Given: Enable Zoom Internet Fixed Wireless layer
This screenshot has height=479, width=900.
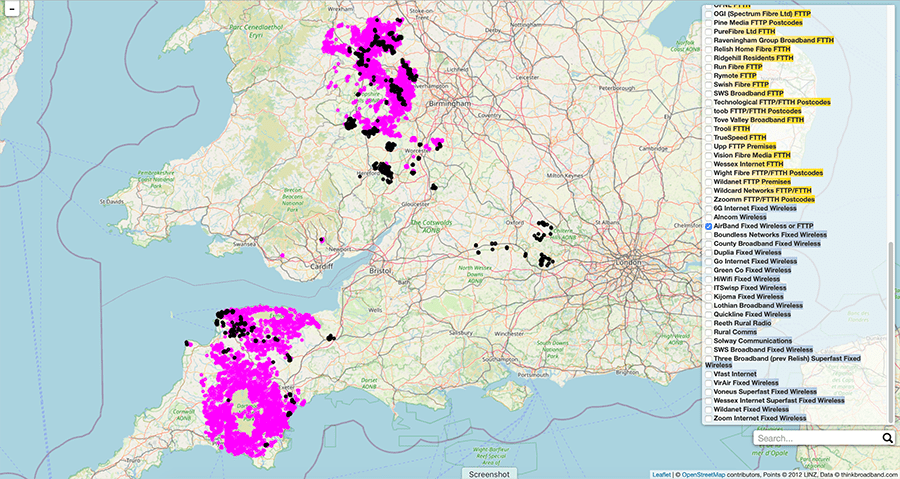Looking at the screenshot, I should pyautogui.click(x=709, y=418).
